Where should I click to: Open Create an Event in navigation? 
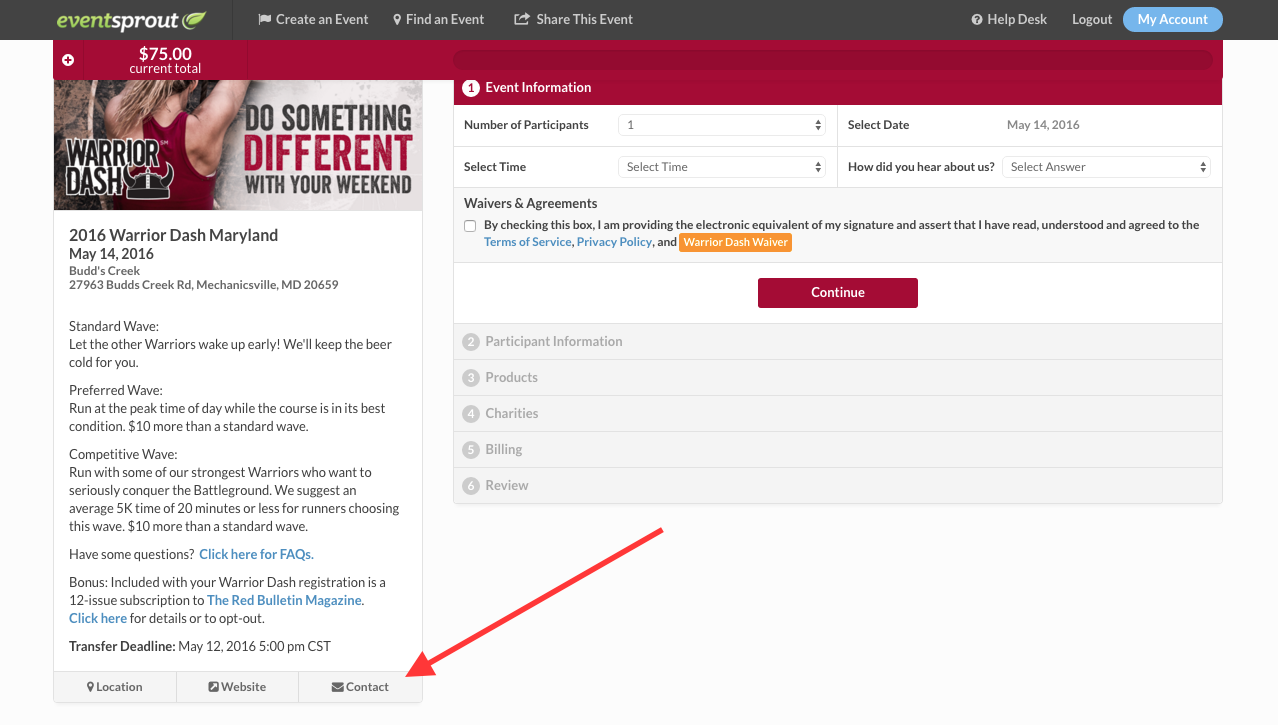tap(313, 19)
